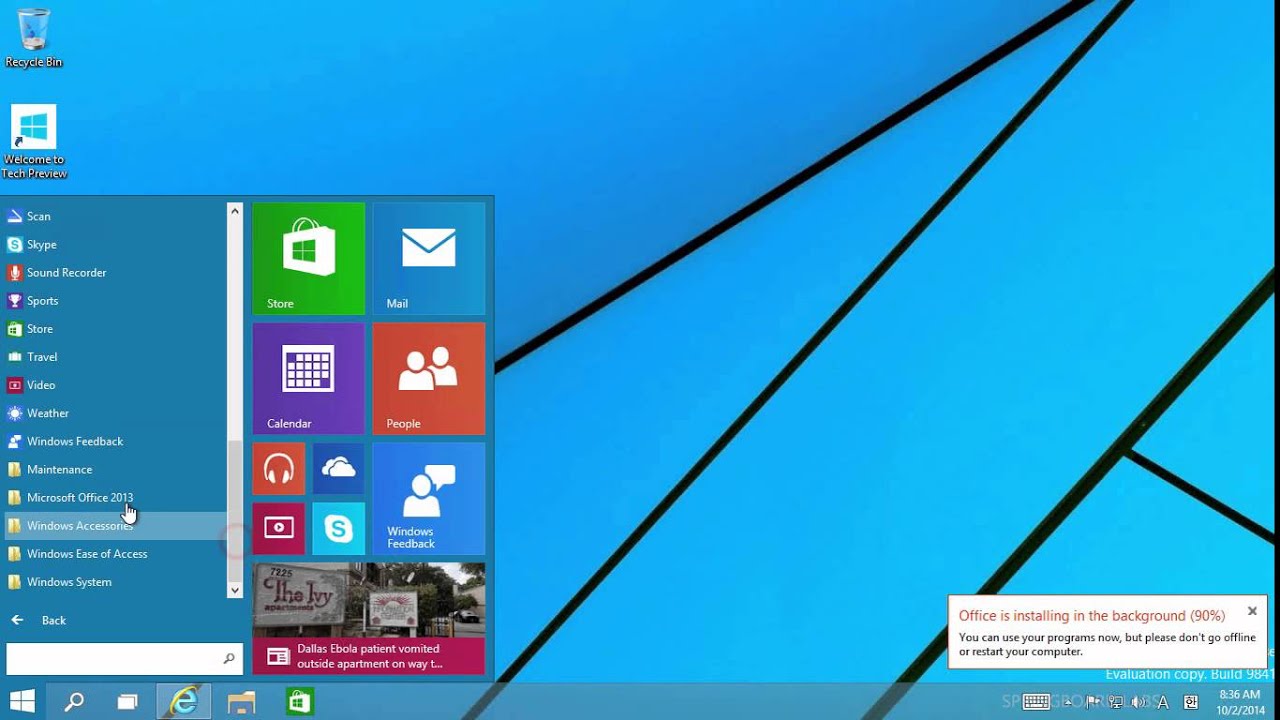Image resolution: width=1280 pixels, height=720 pixels.
Task: Open Weather app in the list
Action: tap(114, 413)
